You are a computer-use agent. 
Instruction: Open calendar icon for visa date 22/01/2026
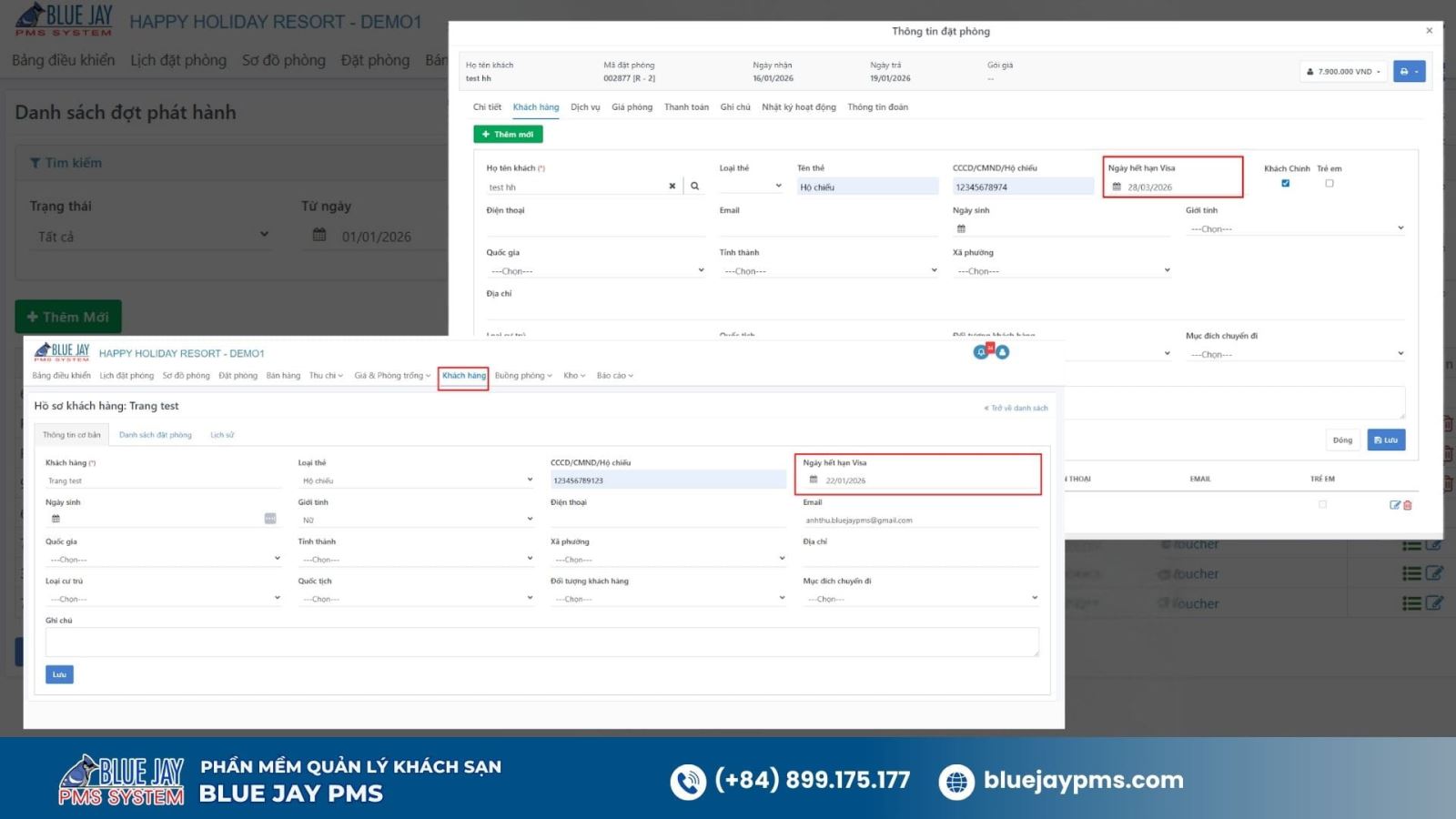point(814,480)
